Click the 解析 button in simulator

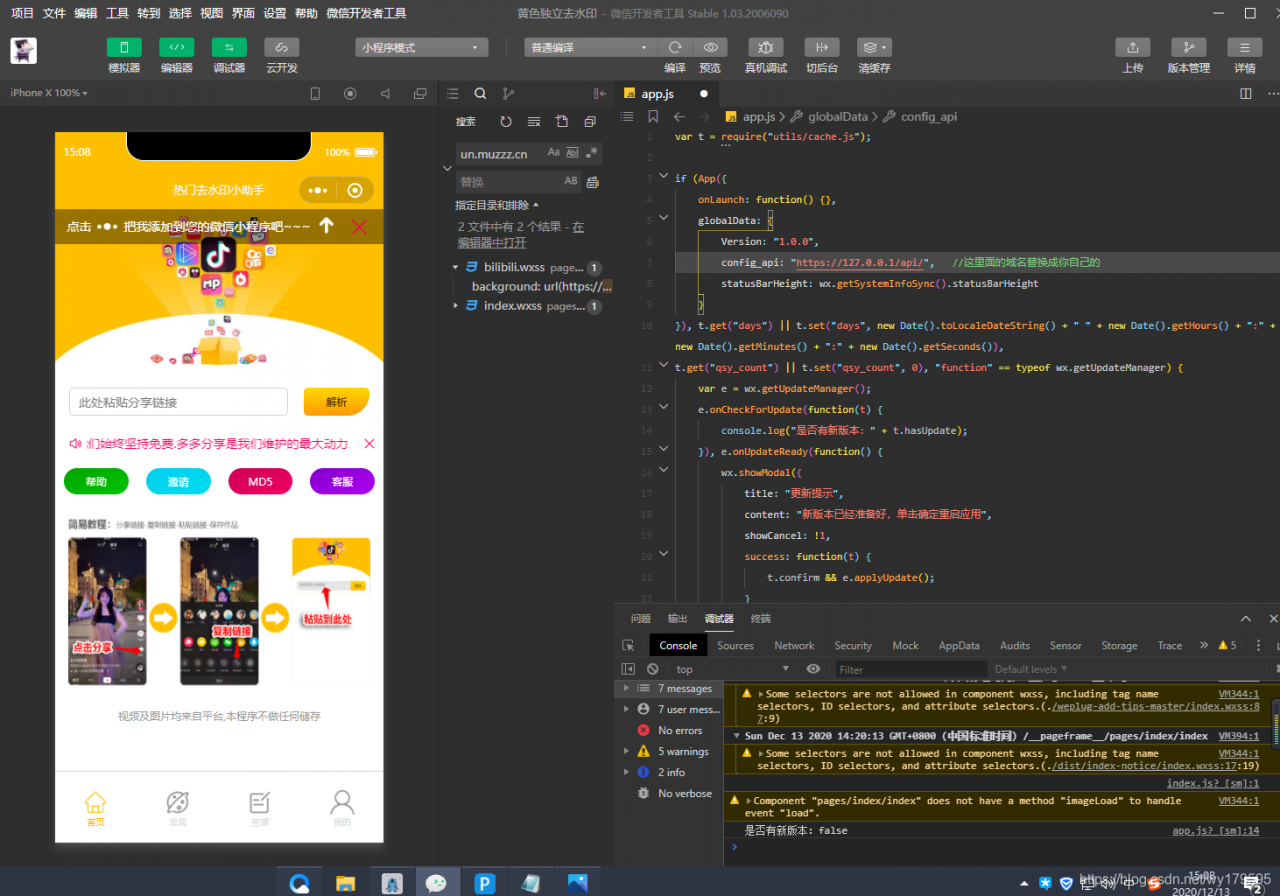pyautogui.click(x=336, y=402)
